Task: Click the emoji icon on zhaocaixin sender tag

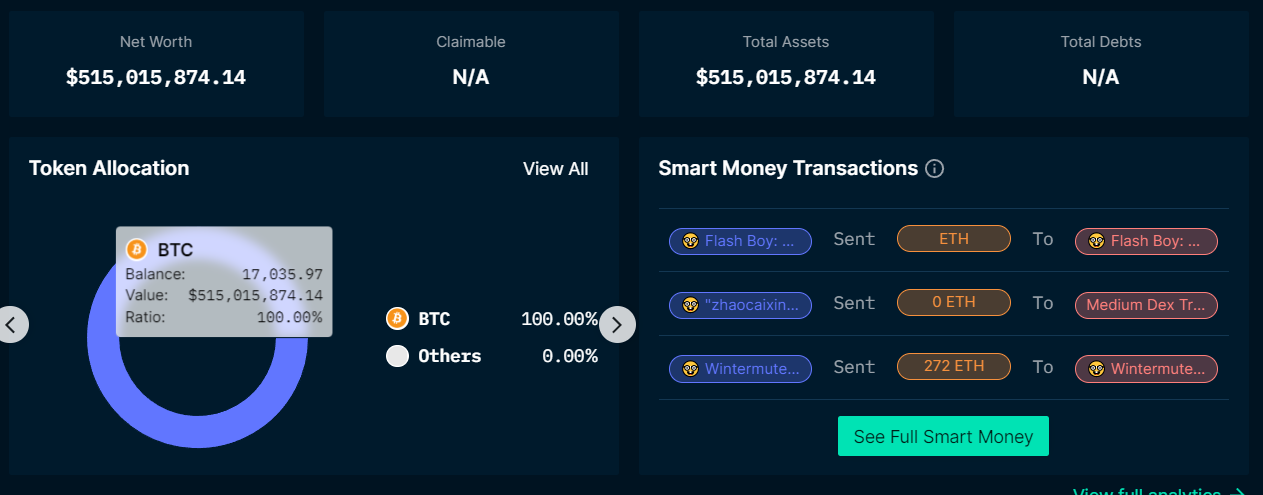Action: pyautogui.click(x=690, y=305)
